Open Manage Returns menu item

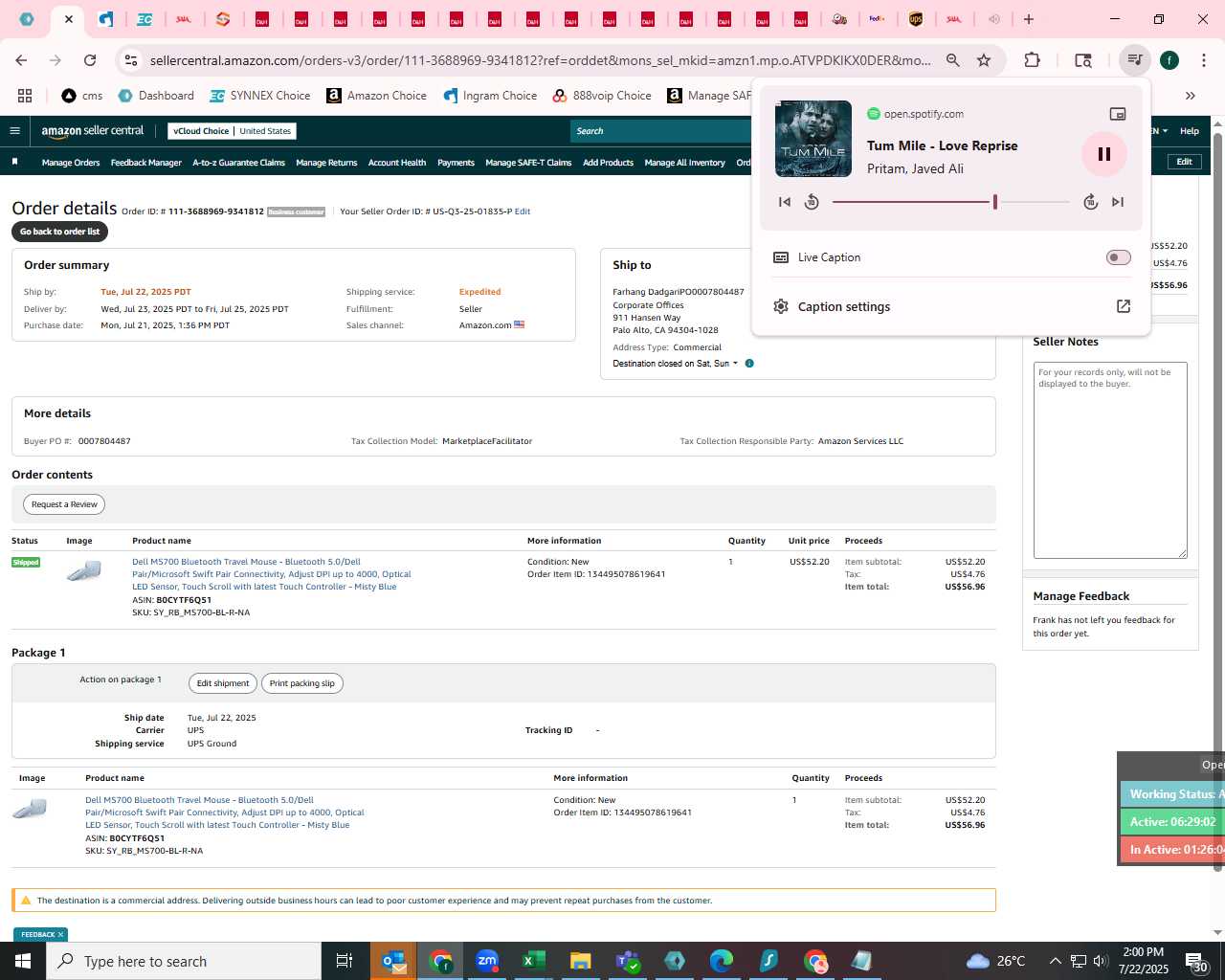coord(326,163)
